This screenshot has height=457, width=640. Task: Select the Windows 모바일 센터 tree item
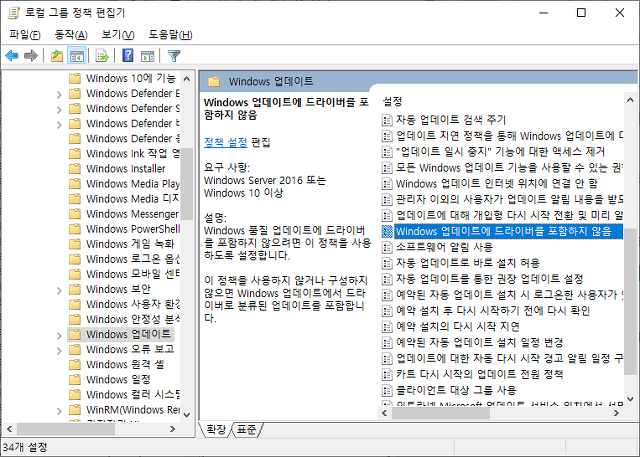(x=133, y=274)
